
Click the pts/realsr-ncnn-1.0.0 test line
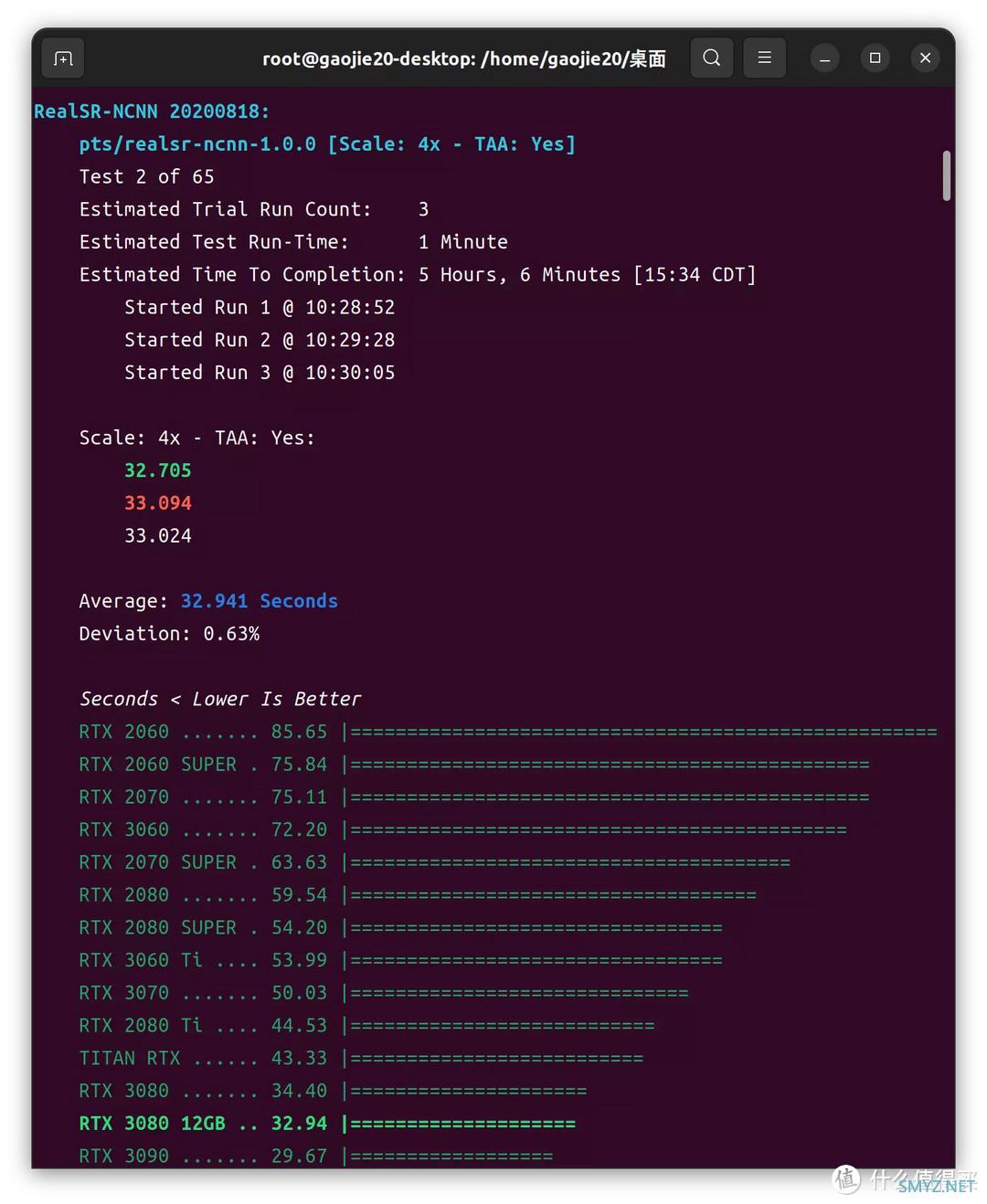tap(327, 144)
